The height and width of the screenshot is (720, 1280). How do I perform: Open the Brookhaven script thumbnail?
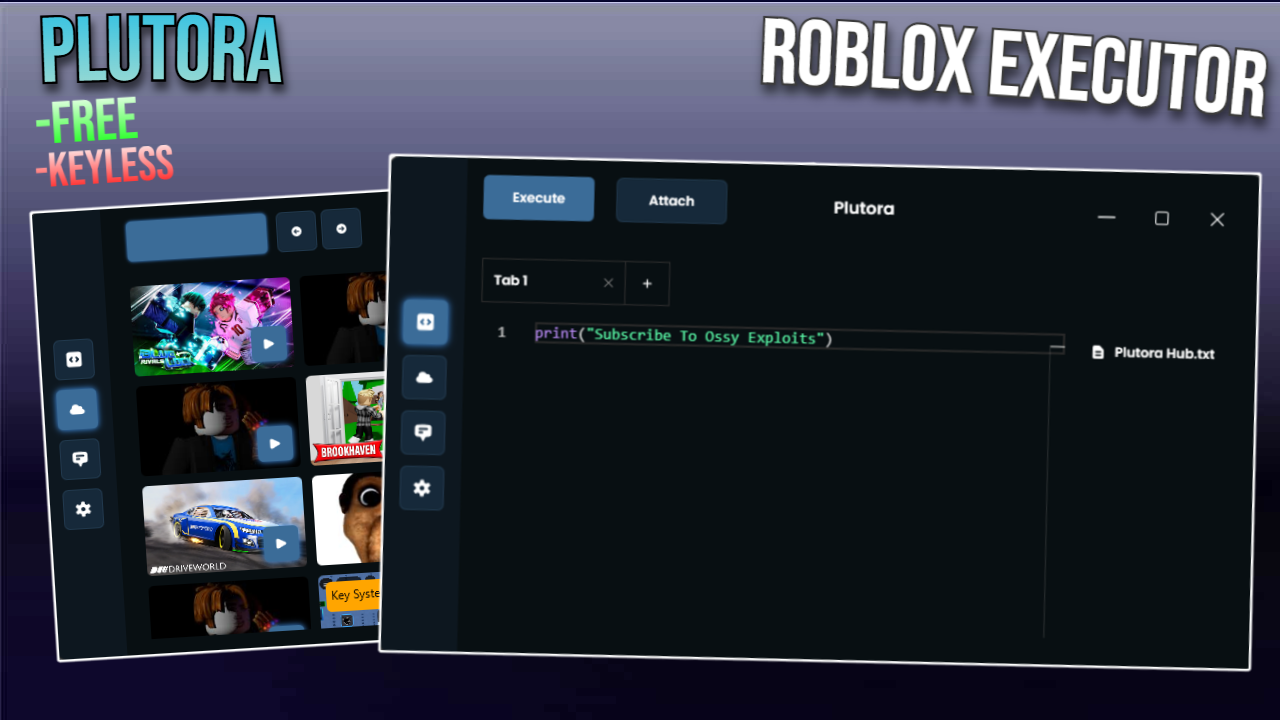tap(346, 420)
